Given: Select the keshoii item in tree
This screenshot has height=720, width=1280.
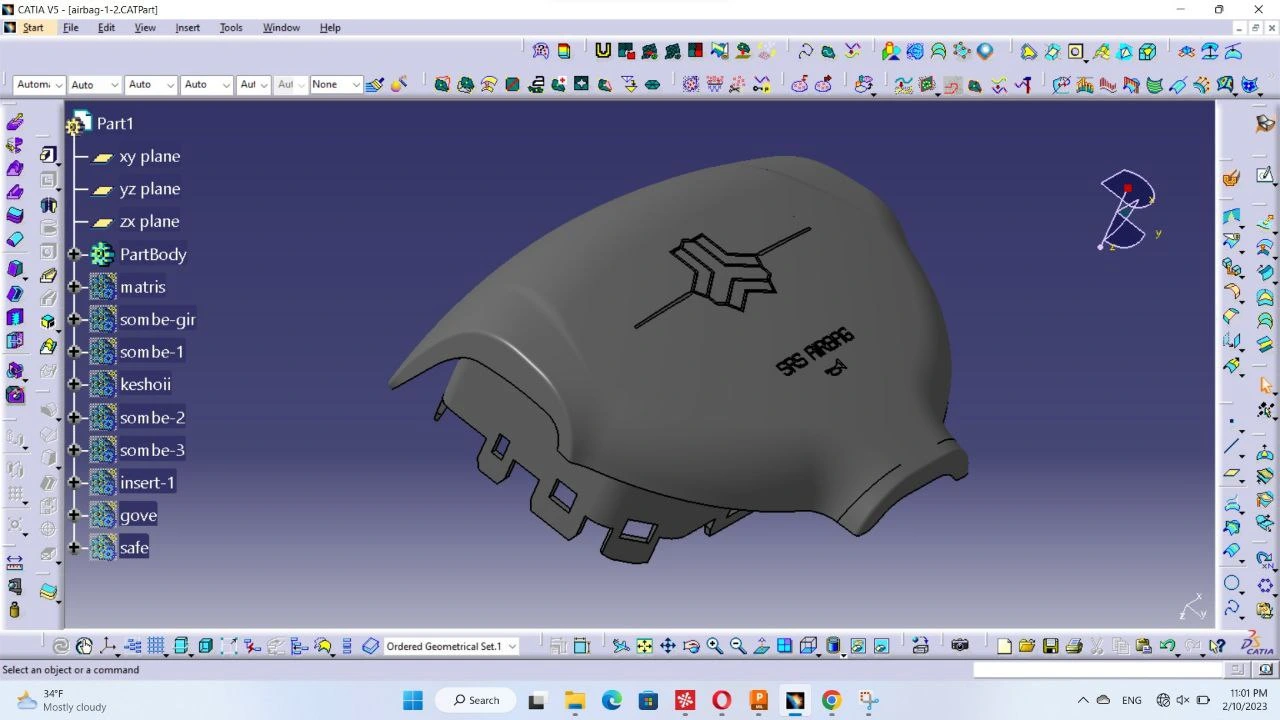Looking at the screenshot, I should [145, 385].
